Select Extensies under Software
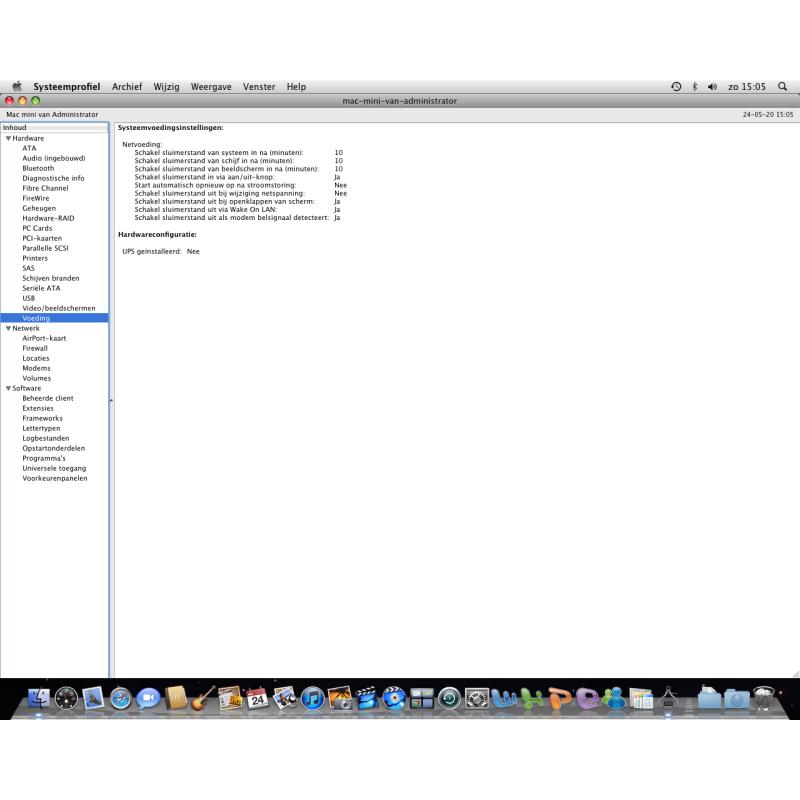The image size is (800, 800). (38, 408)
